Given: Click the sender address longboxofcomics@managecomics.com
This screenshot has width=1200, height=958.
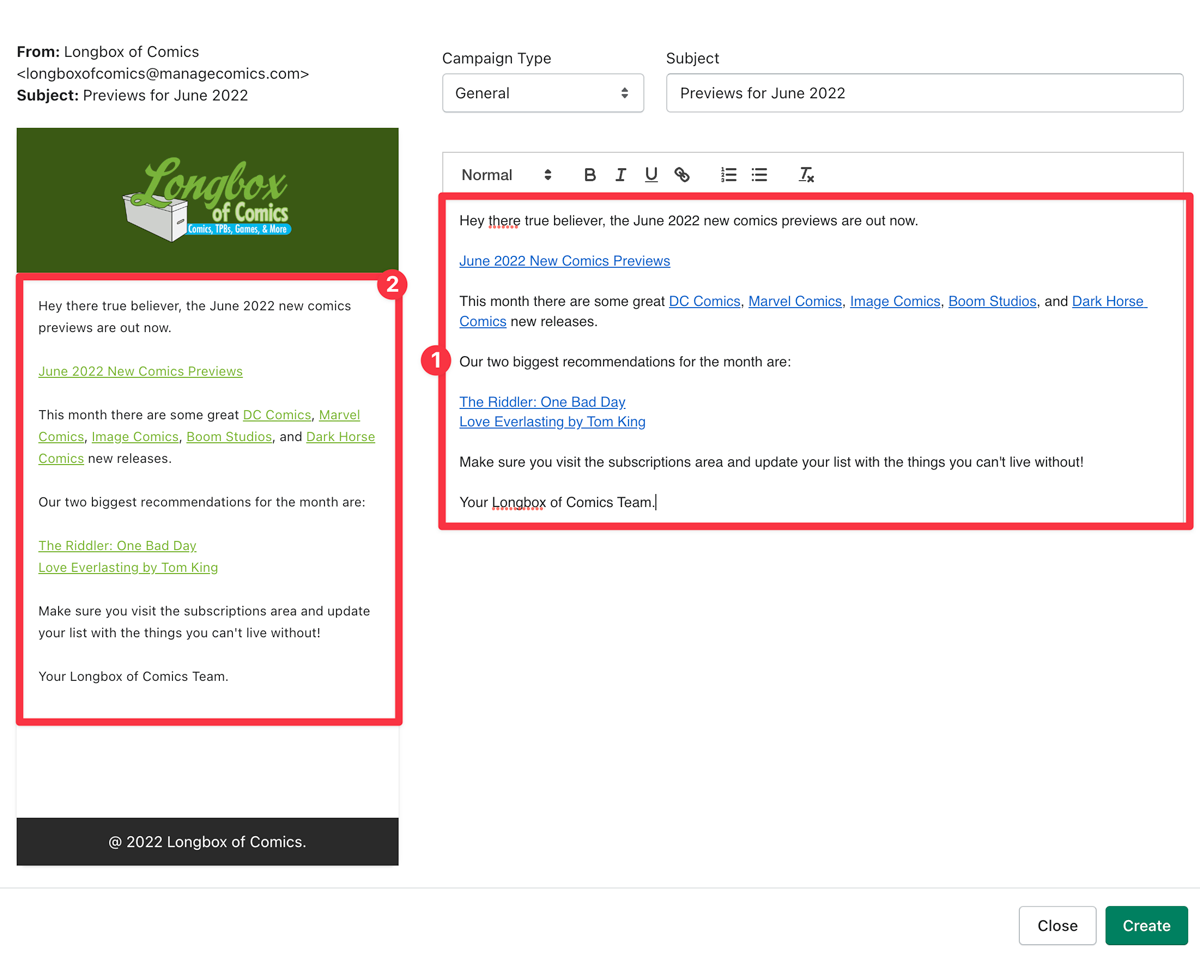Looking at the screenshot, I should point(163,74).
